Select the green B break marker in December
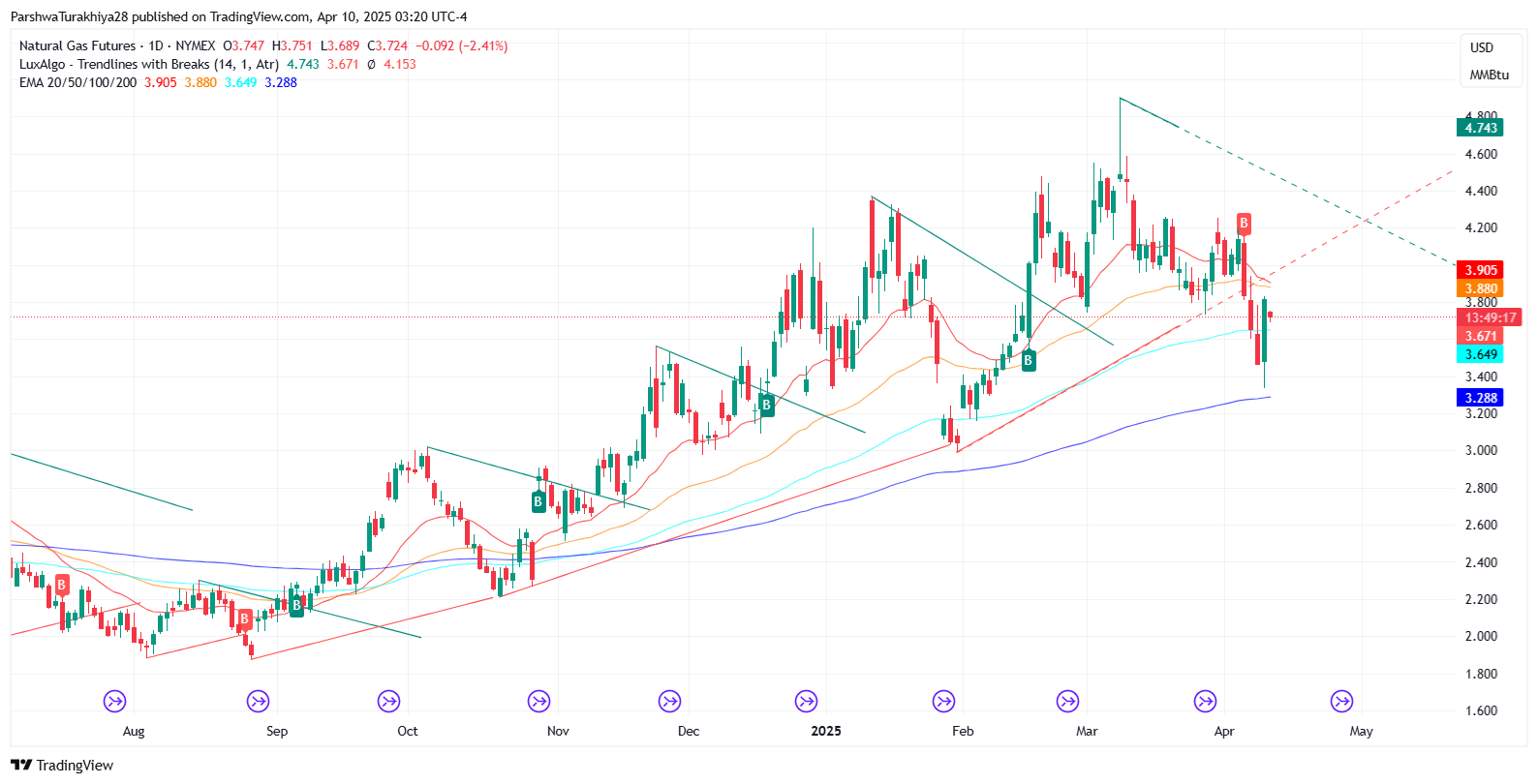This screenshot has height=784, width=1538. [766, 405]
